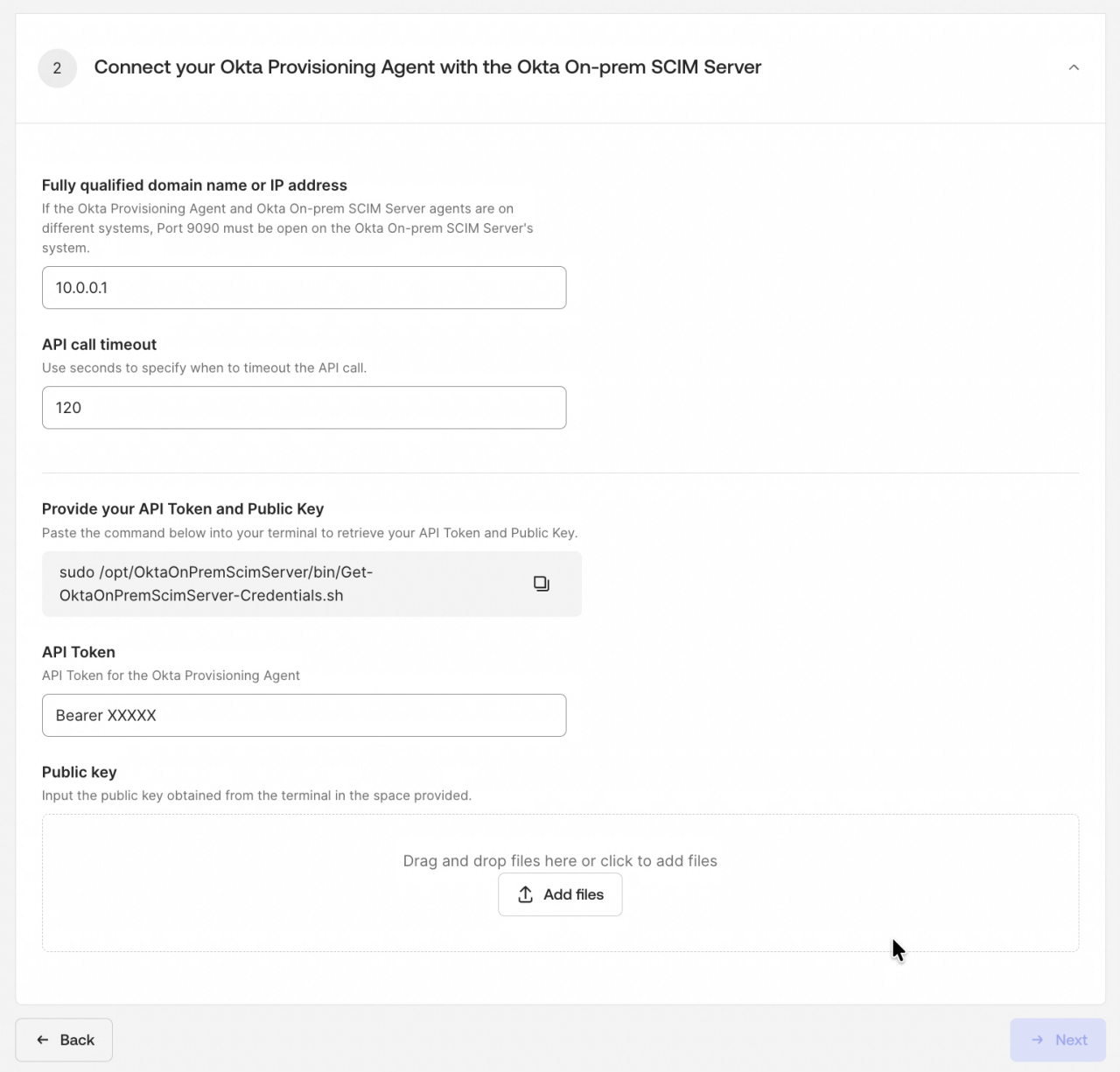Click the Back button
This screenshot has width=1120, height=1072.
pyautogui.click(x=63, y=1040)
